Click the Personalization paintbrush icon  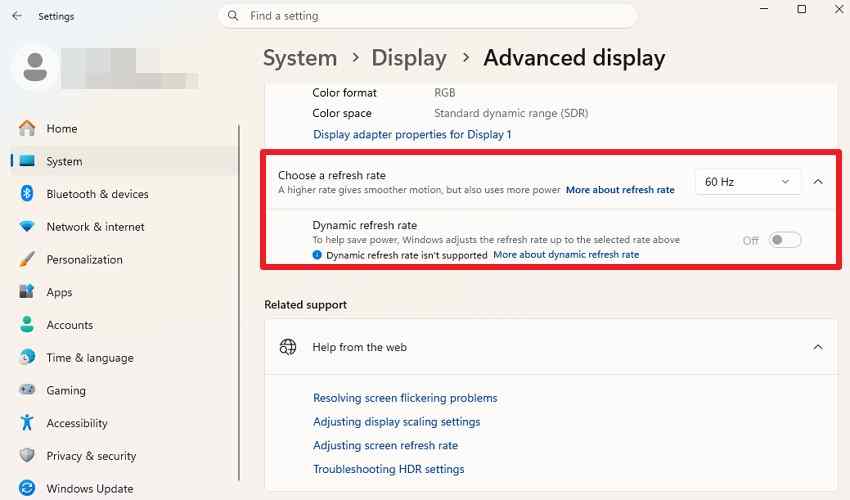tap(27, 259)
